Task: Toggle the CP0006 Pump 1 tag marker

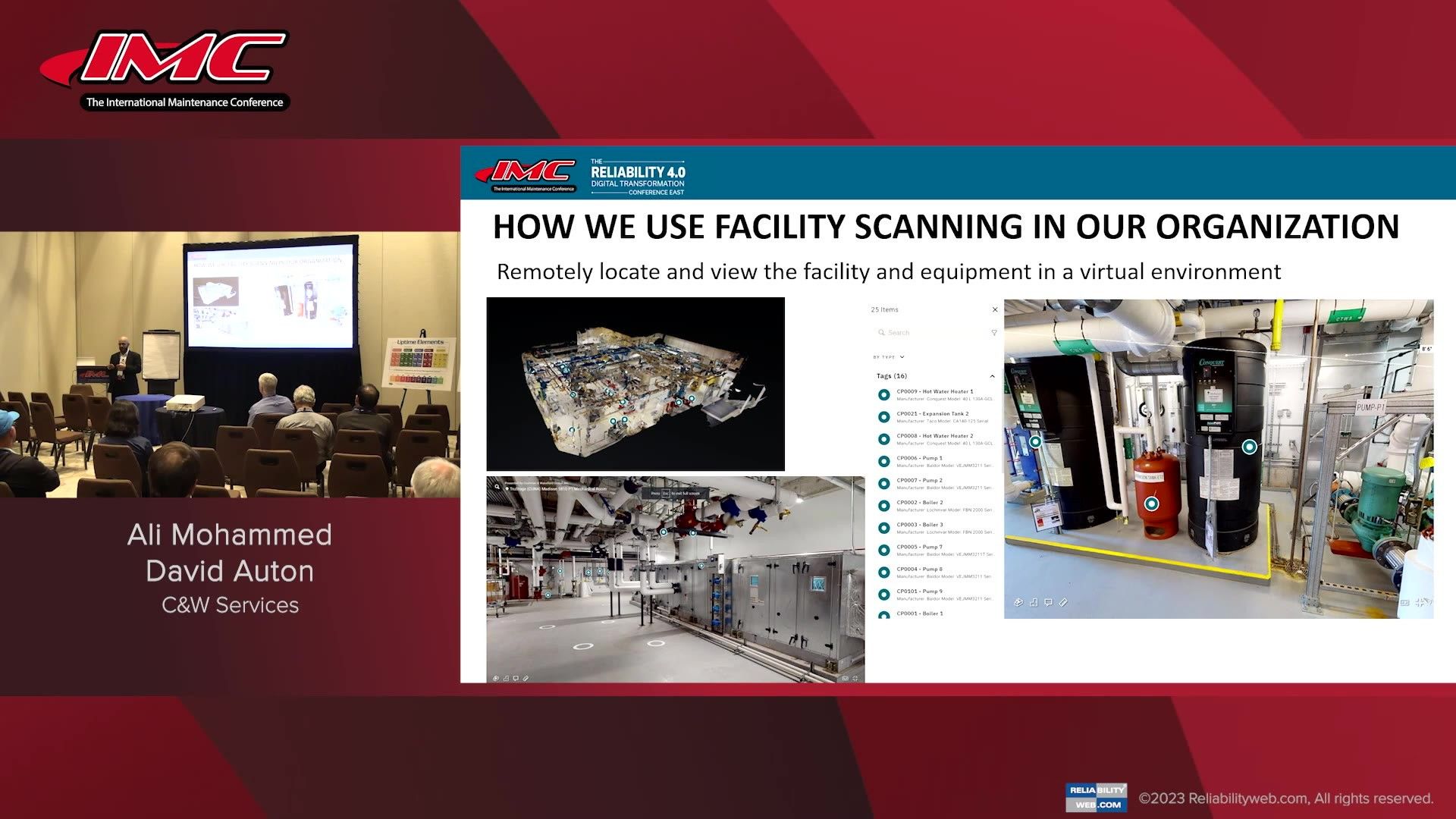Action: pos(883,462)
